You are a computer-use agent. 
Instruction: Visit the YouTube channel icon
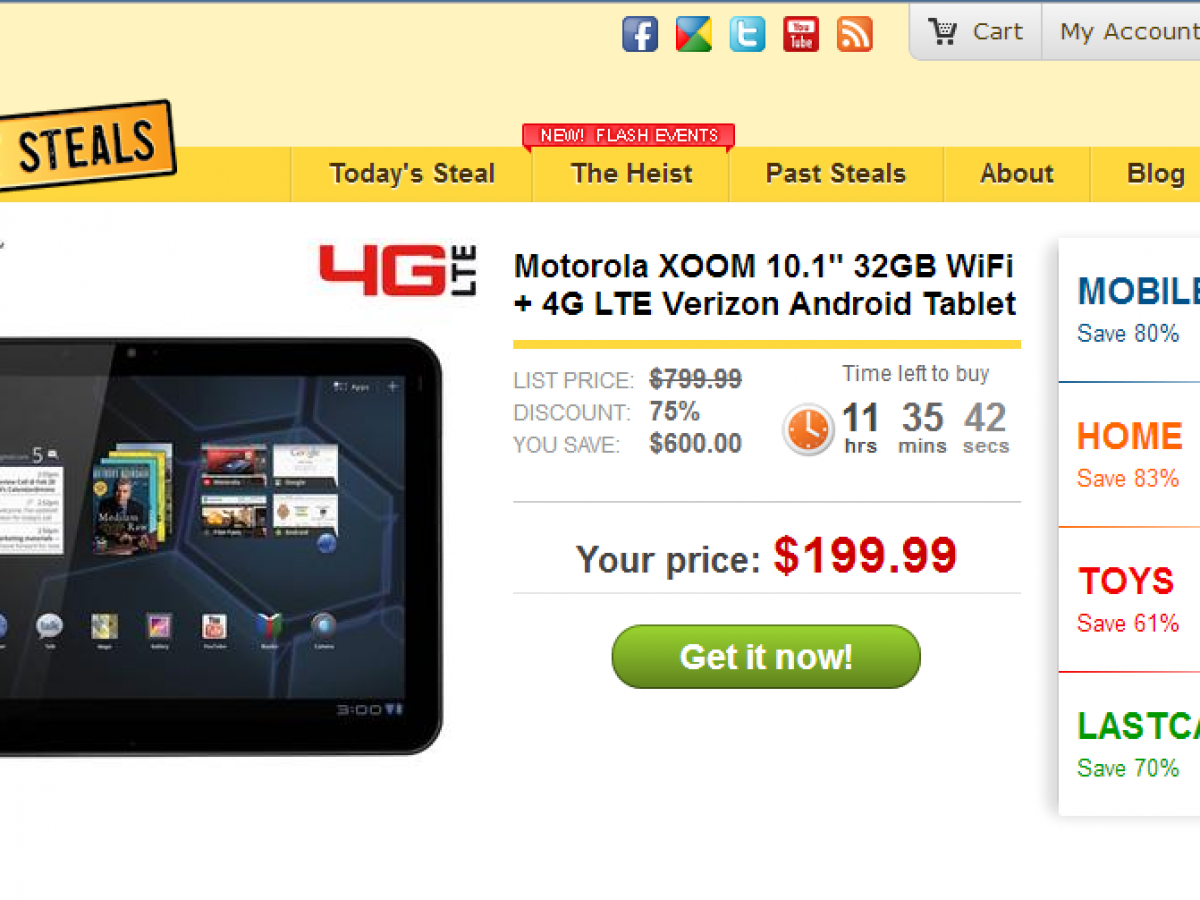[x=801, y=34]
